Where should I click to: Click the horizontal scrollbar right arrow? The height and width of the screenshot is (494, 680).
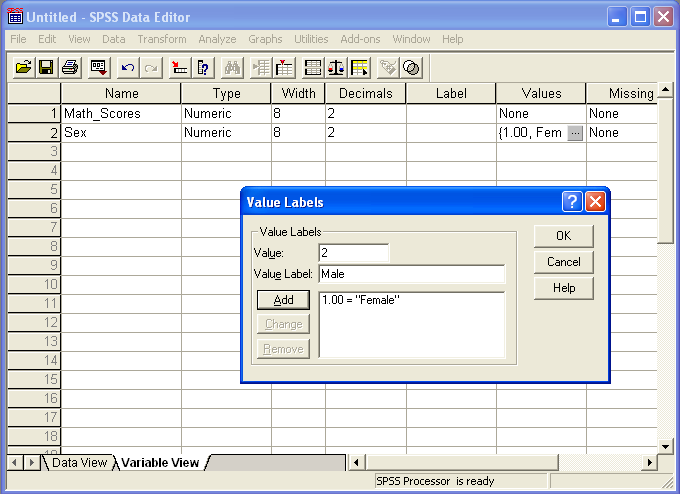[x=649, y=462]
